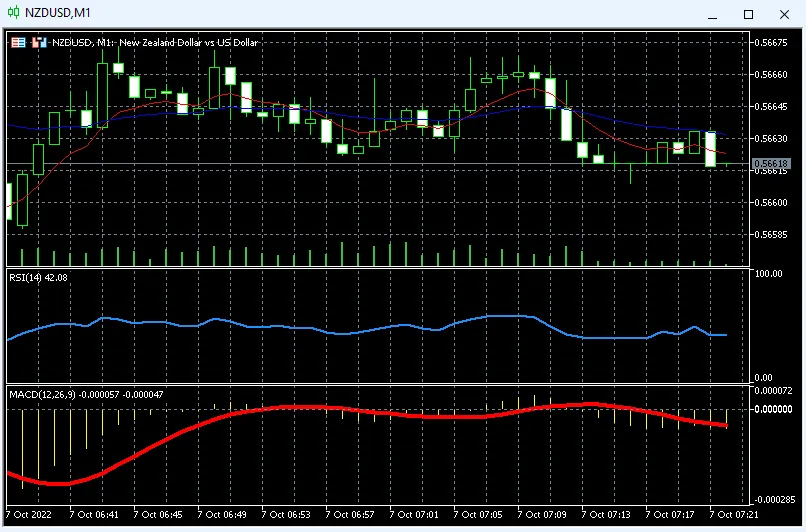Click the 7 Oct 07:09 time label

[542, 515]
